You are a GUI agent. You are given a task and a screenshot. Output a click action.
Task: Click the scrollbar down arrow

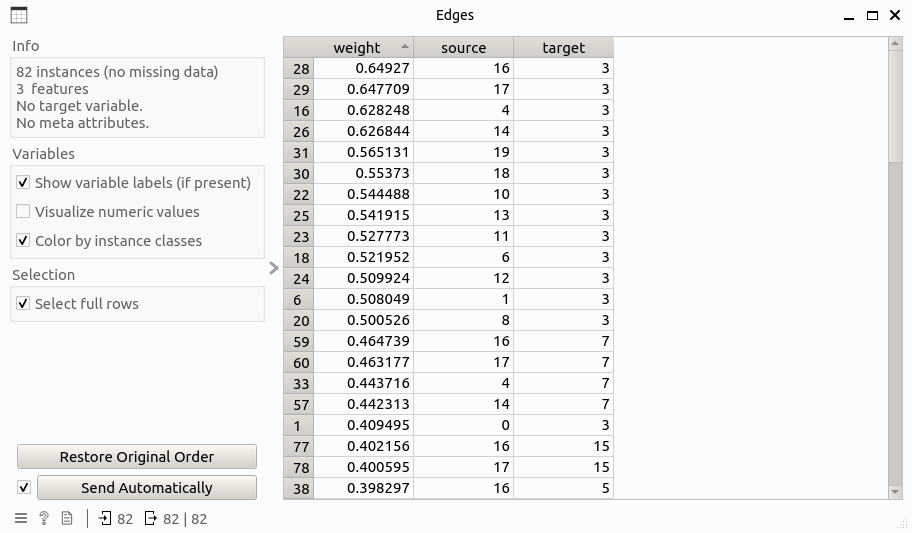point(895,492)
